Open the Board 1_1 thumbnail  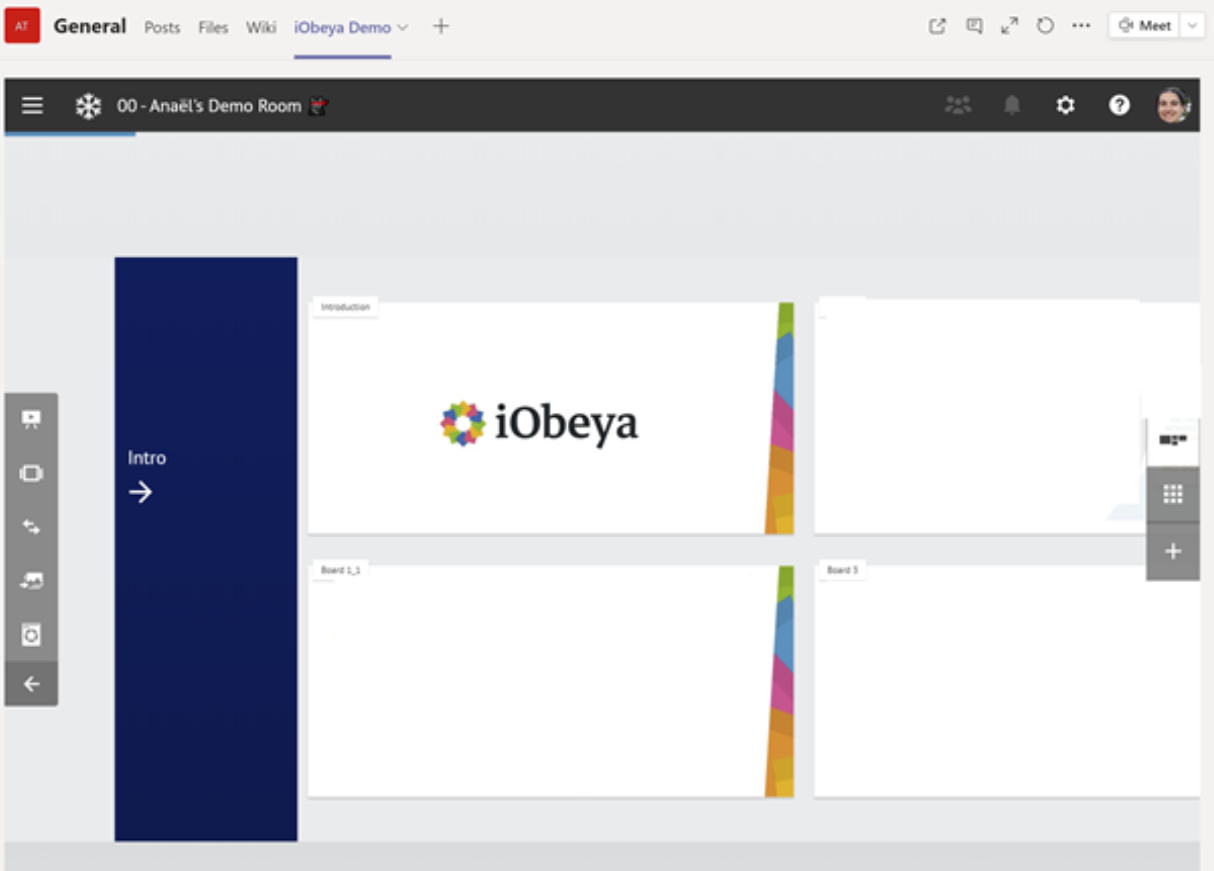click(x=550, y=680)
